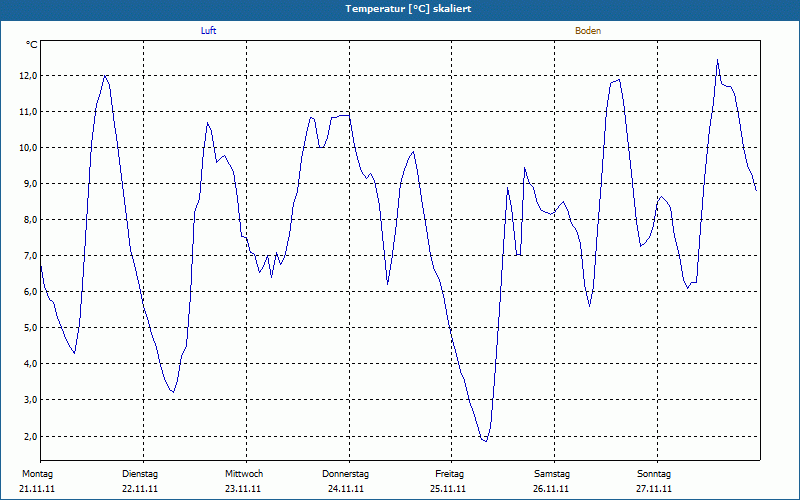The image size is (800, 500).
Task: Click the 4,0 y-axis value
Action: (x=30, y=363)
